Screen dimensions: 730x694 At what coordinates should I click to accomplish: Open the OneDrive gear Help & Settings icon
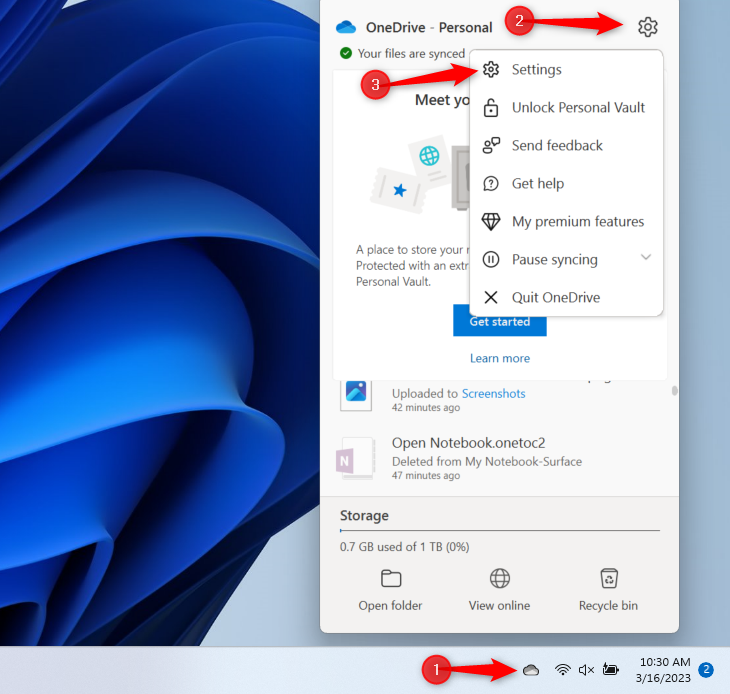(x=647, y=27)
